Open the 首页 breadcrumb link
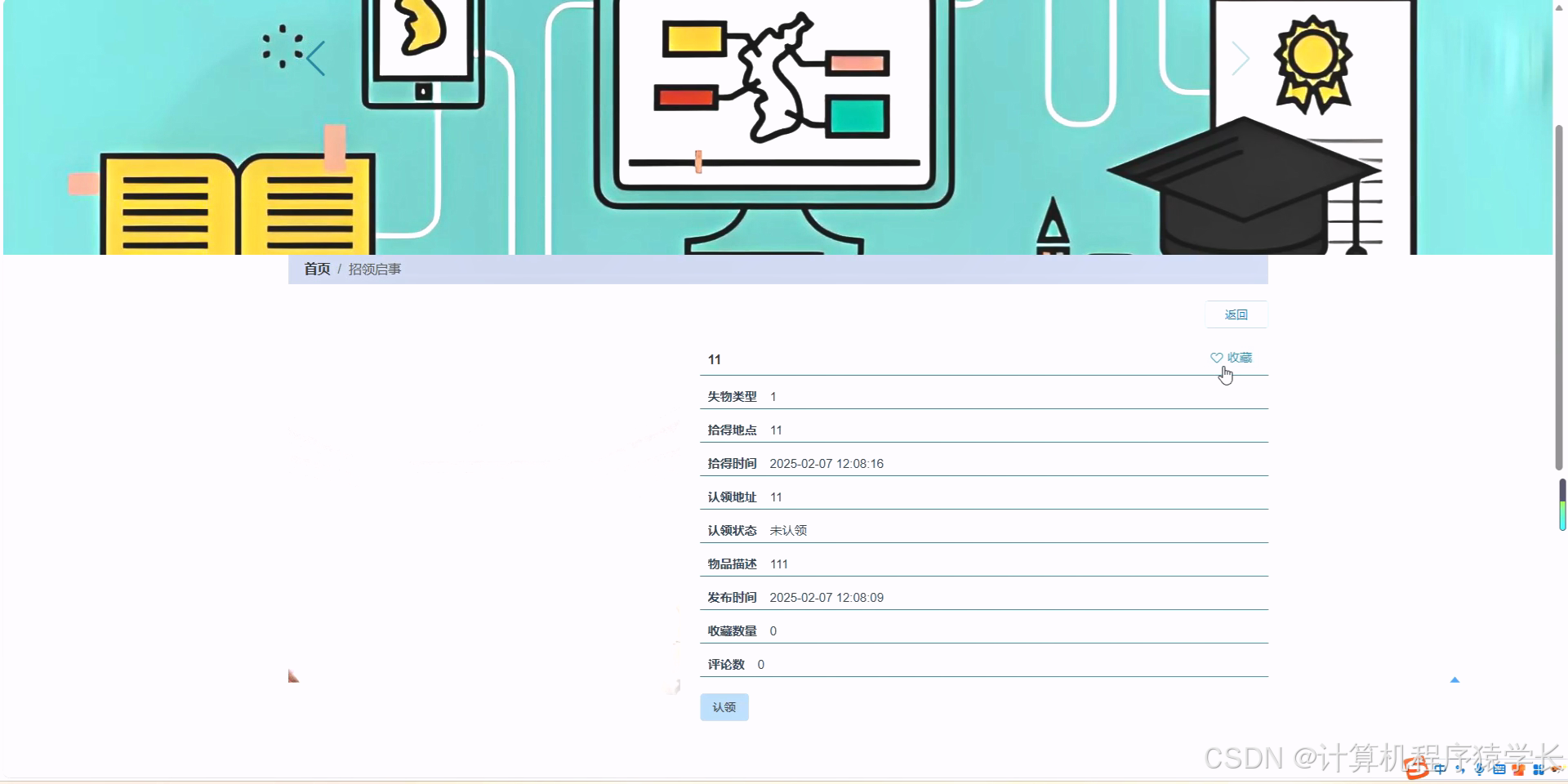The image size is (1568, 784). pyautogui.click(x=317, y=269)
